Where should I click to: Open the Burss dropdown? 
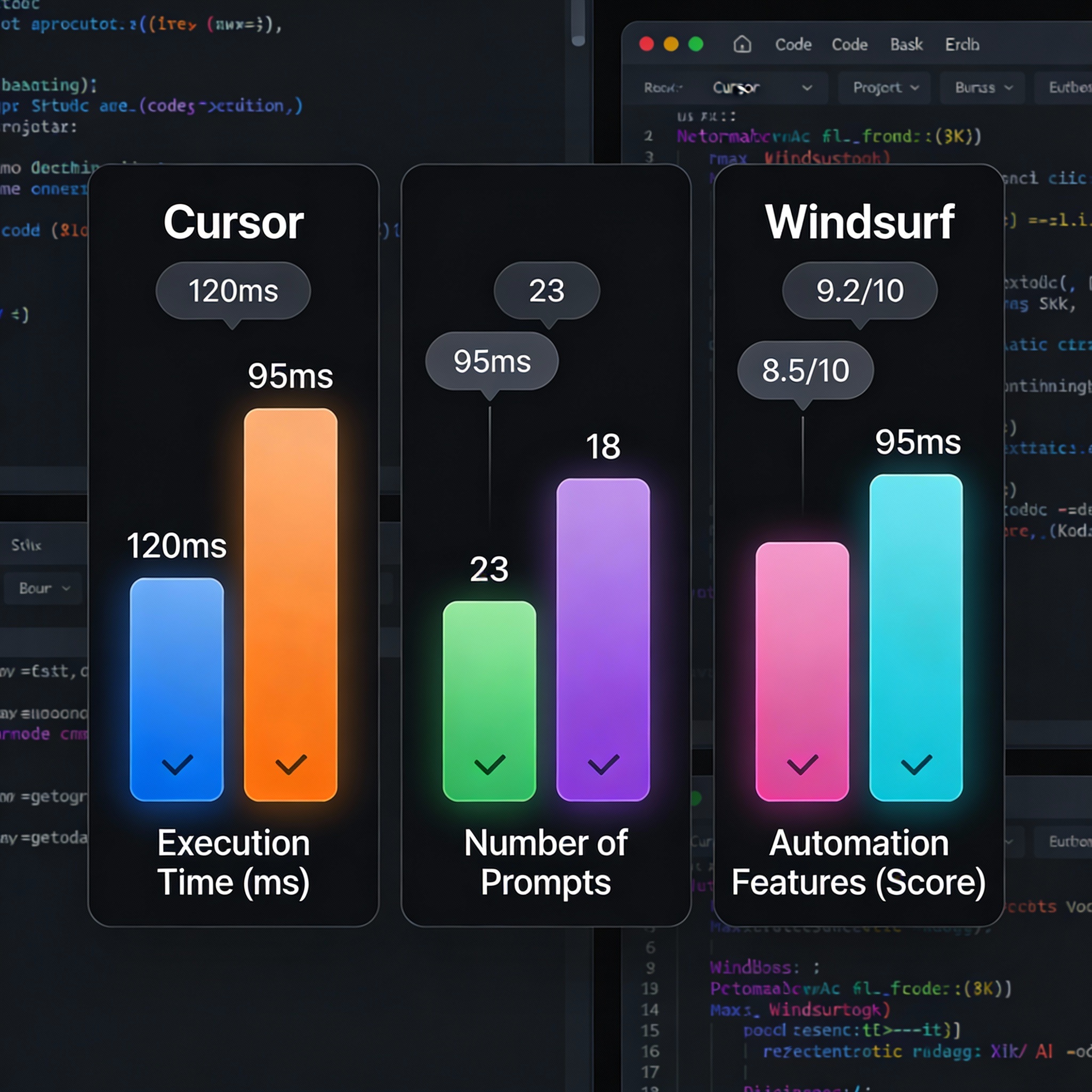point(982,87)
